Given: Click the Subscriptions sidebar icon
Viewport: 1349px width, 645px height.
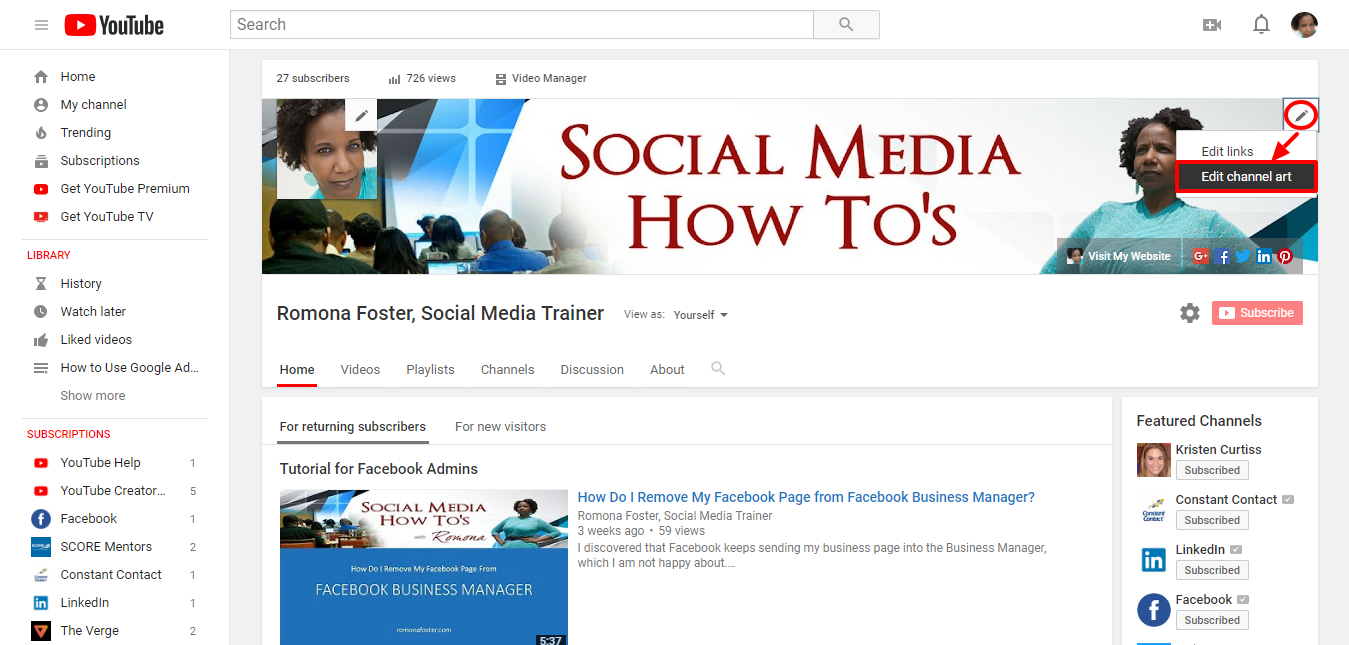Looking at the screenshot, I should 41,161.
